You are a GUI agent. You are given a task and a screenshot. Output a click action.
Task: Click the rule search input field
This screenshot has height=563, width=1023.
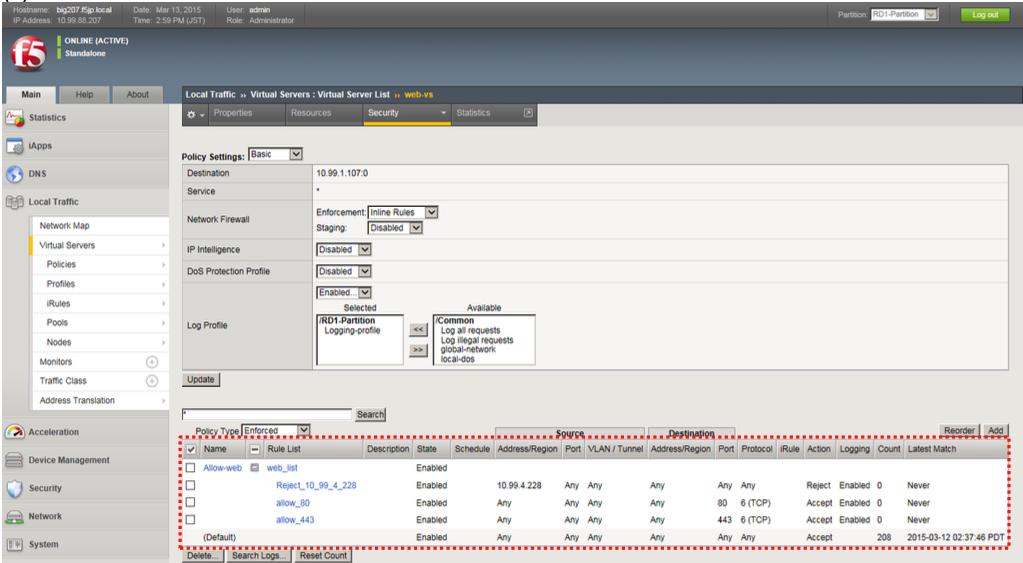267,414
